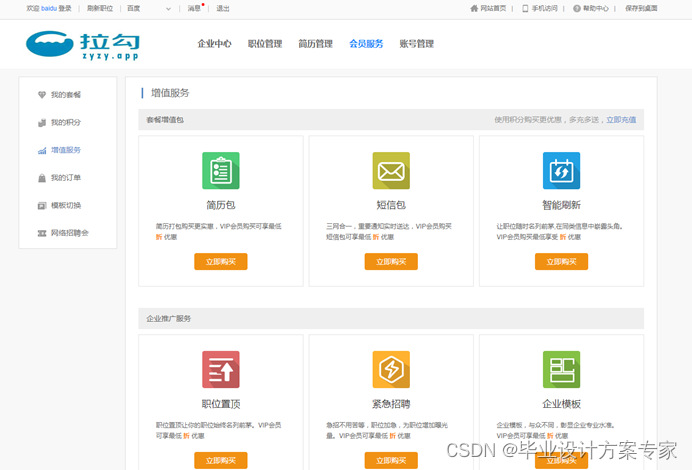Click the 帮助中心 link
The width and height of the screenshot is (692, 470).
click(596, 8)
